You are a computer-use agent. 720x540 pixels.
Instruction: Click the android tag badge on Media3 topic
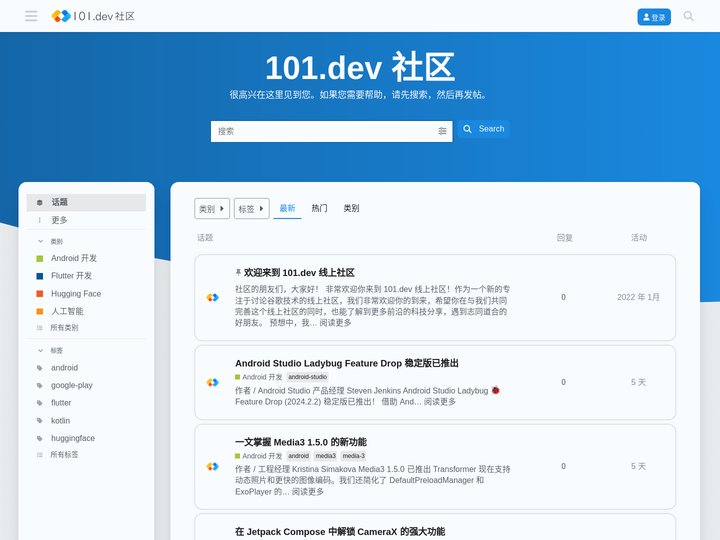(298, 456)
